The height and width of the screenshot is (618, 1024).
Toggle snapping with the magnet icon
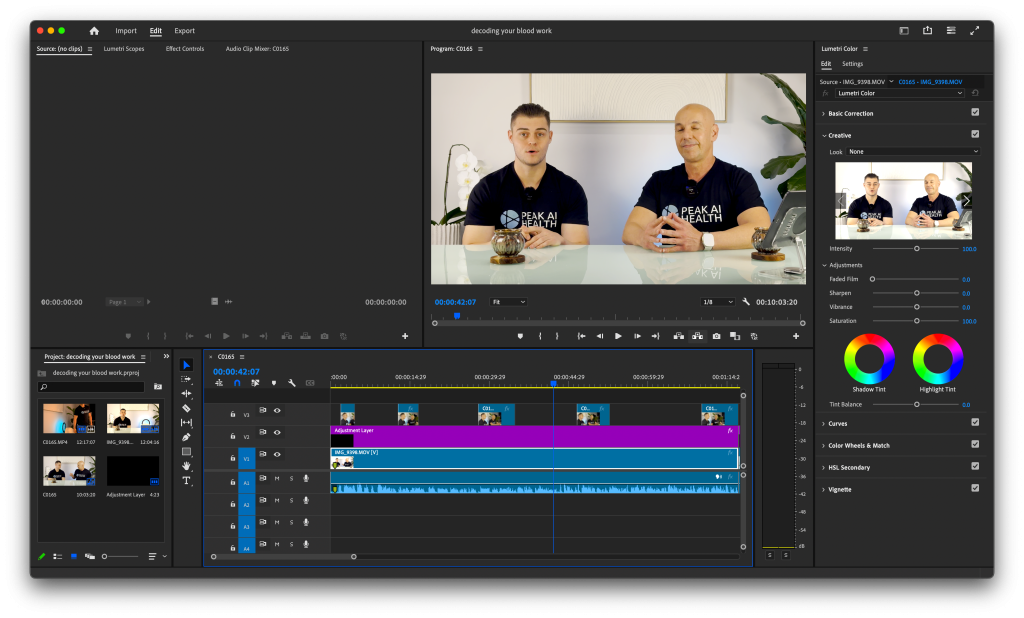point(237,383)
